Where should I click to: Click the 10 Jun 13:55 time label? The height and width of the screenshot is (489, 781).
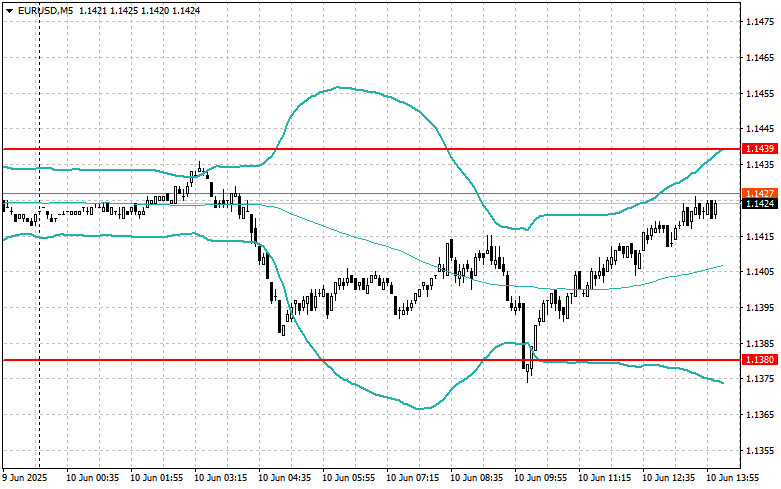pyautogui.click(x=733, y=478)
